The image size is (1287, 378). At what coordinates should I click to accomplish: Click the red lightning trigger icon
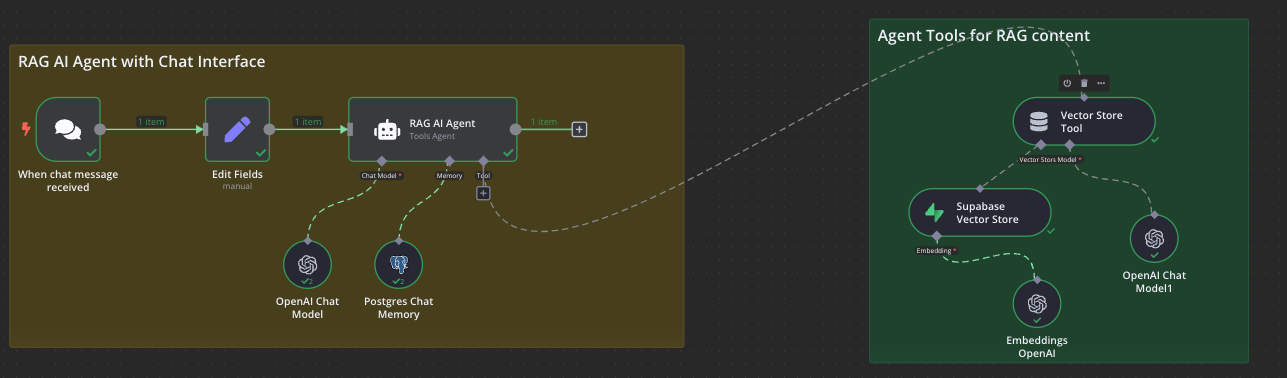(x=26, y=129)
